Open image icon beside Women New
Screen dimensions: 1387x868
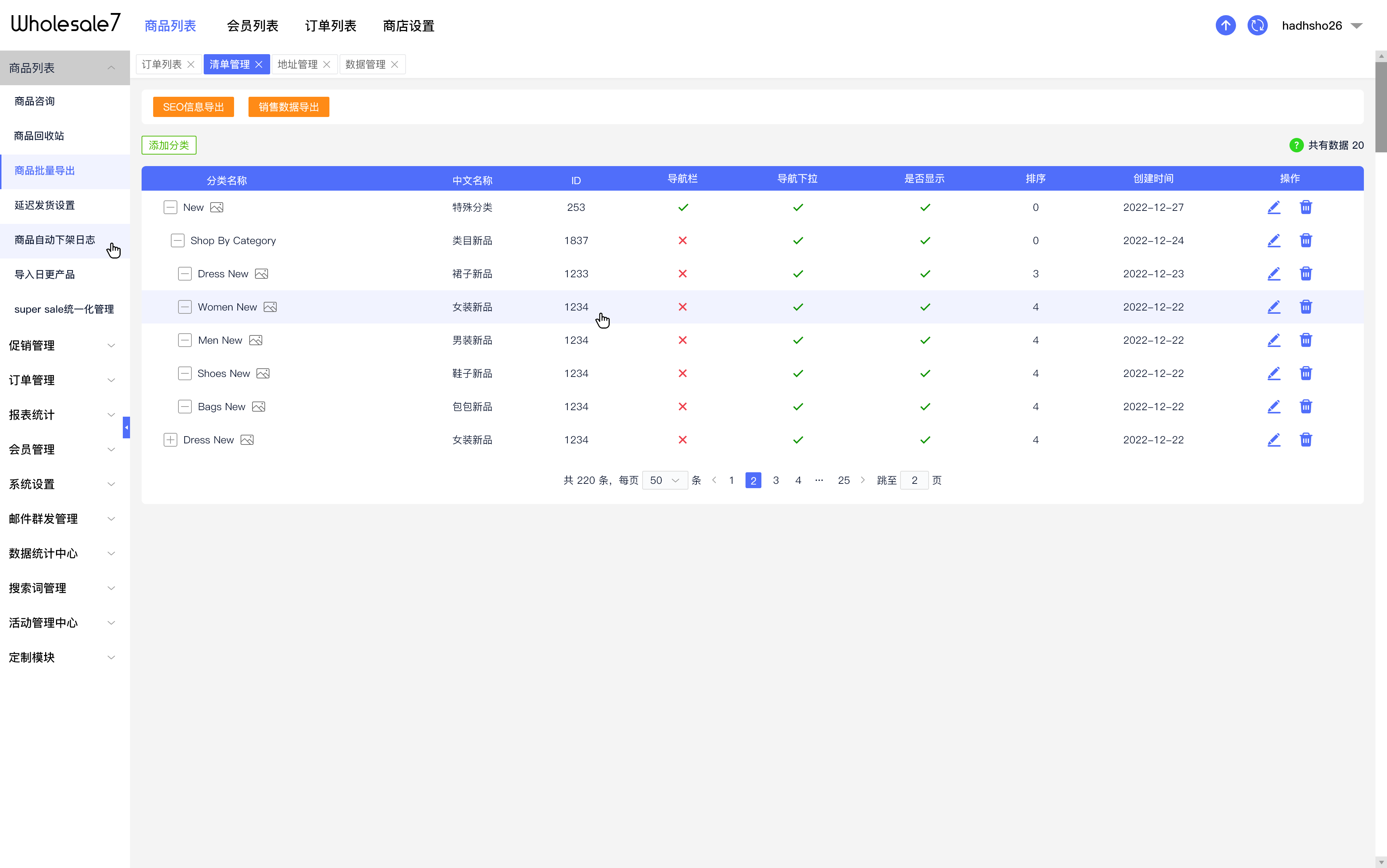(270, 307)
